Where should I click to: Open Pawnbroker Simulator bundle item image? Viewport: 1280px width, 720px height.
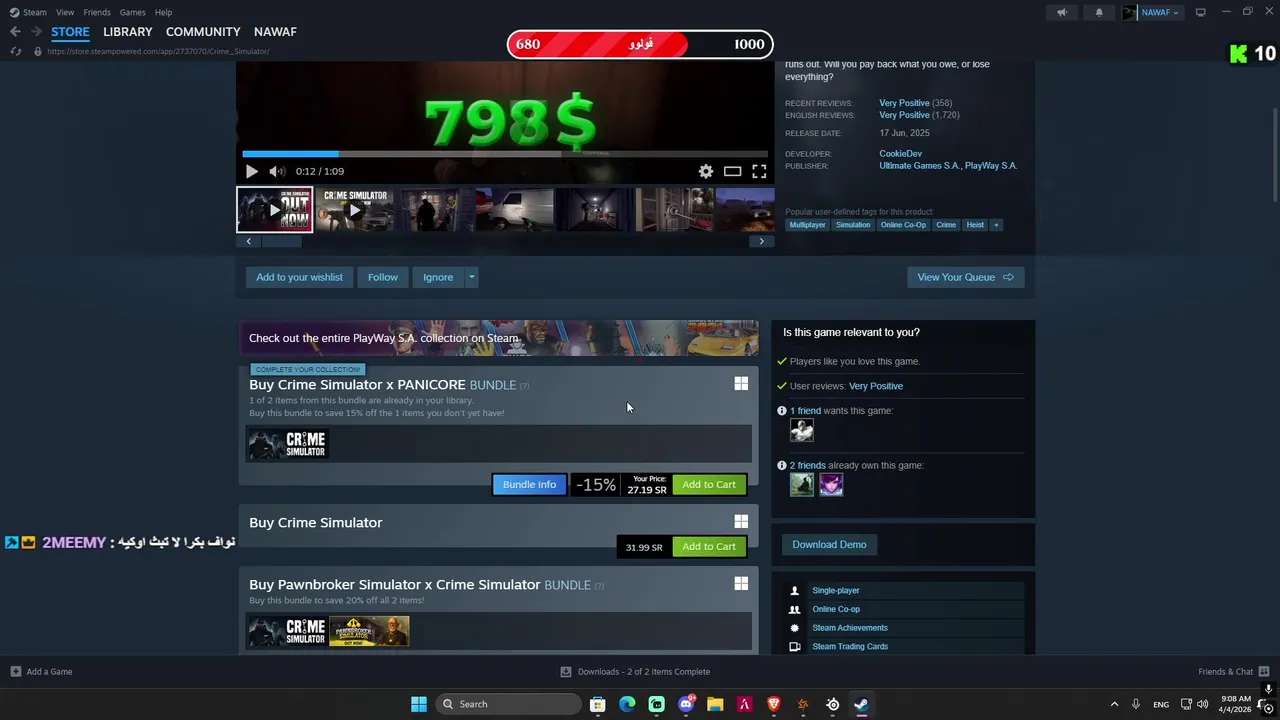(x=369, y=631)
